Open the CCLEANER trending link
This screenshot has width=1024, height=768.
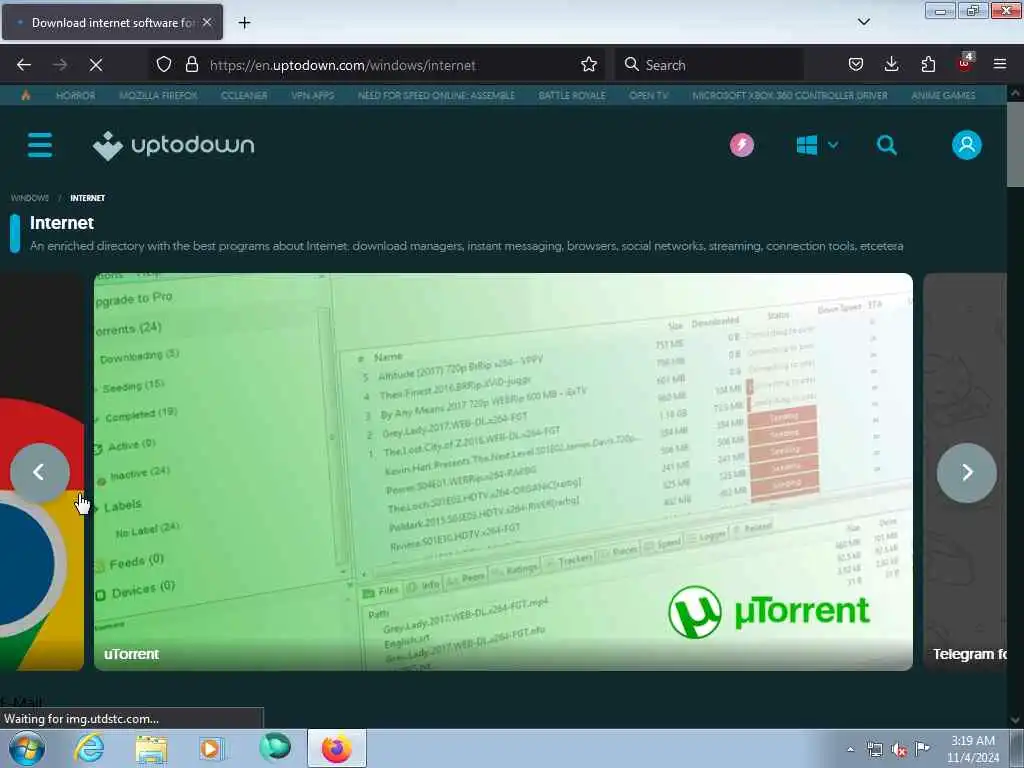[244, 95]
